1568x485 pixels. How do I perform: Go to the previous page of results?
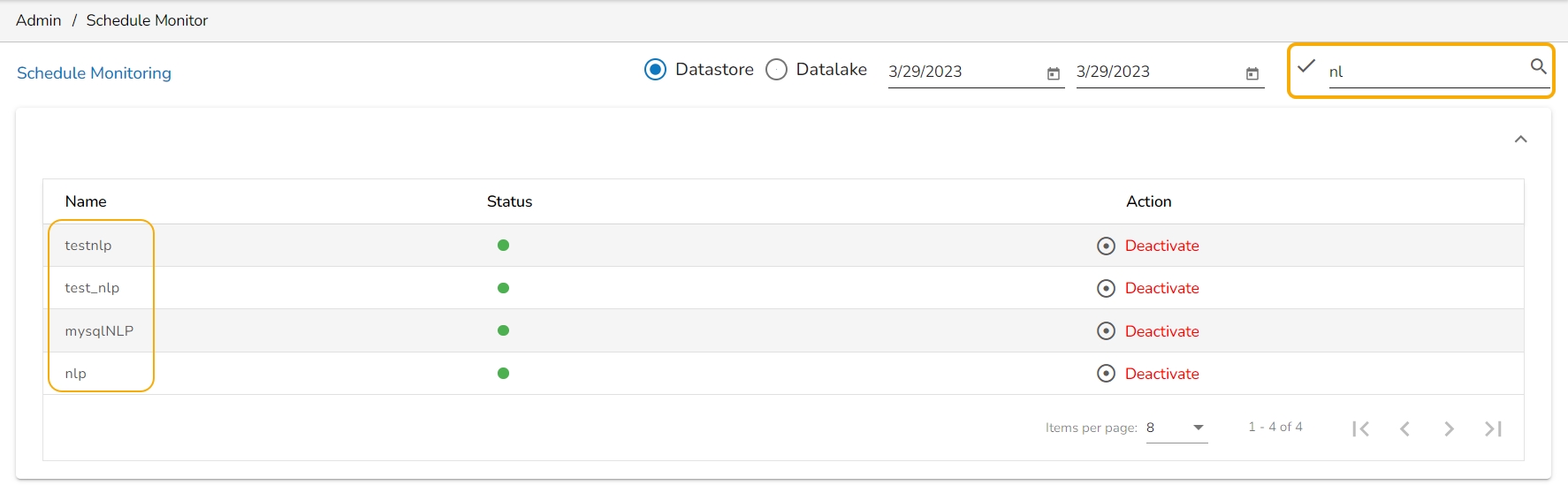[x=1404, y=428]
